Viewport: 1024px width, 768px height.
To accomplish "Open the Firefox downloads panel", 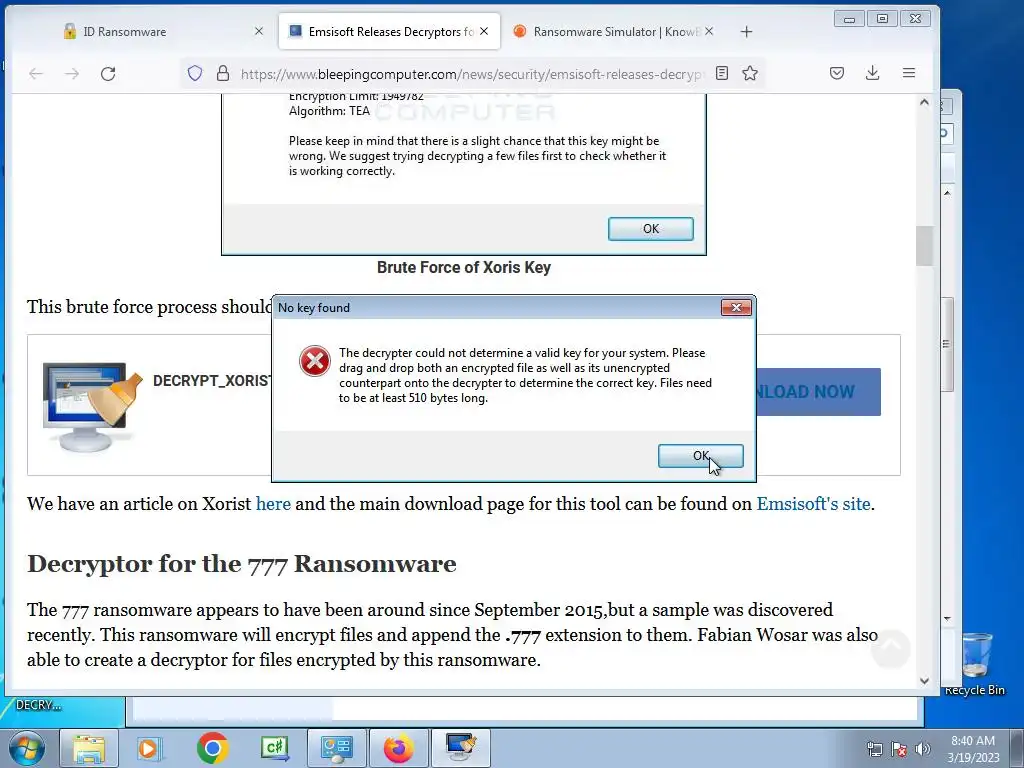I will [x=872, y=73].
